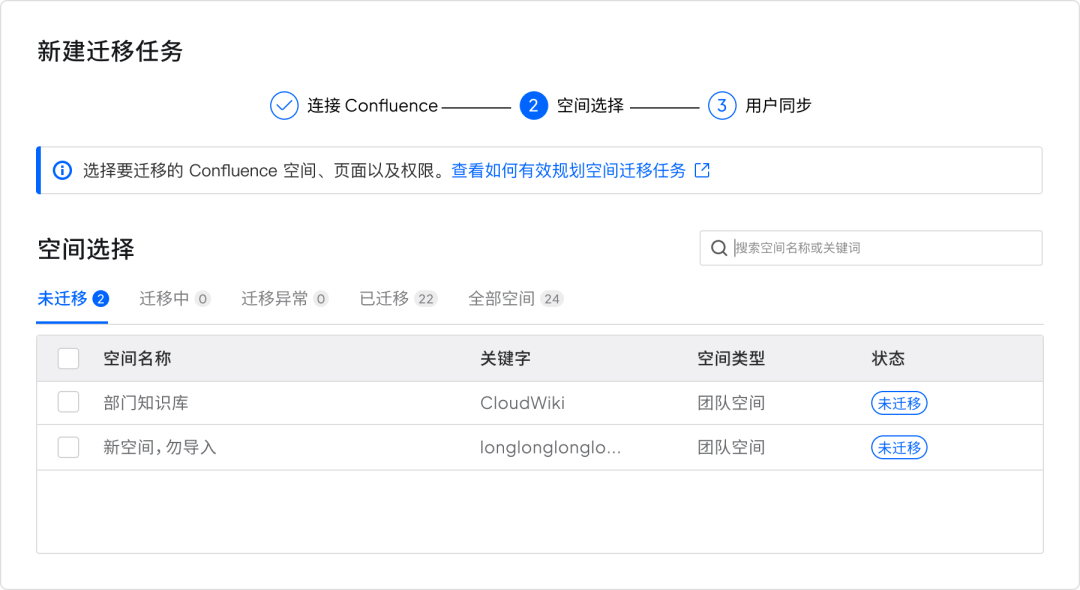Open the 已迁移 tab
Screen dimensions: 1080x590
click(398, 299)
